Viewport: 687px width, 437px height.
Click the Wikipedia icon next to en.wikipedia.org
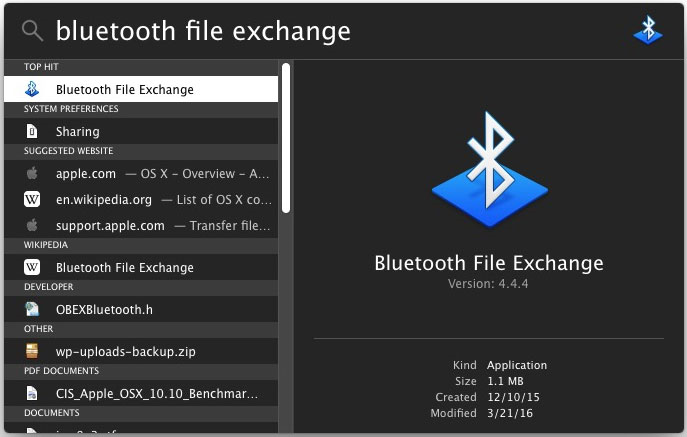[x=32, y=199]
